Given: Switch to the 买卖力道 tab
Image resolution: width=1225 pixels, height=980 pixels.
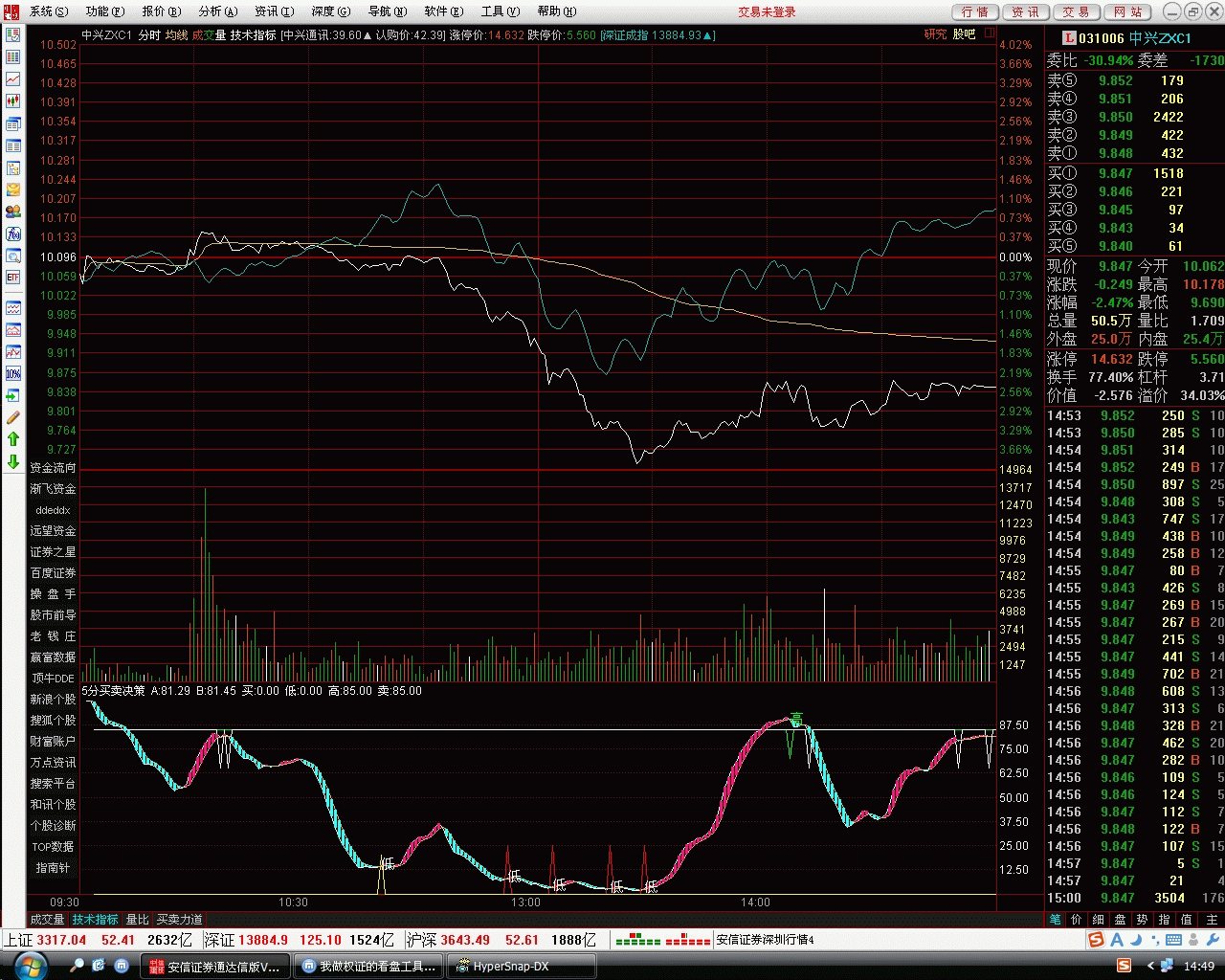Looking at the screenshot, I should pyautogui.click(x=180, y=920).
